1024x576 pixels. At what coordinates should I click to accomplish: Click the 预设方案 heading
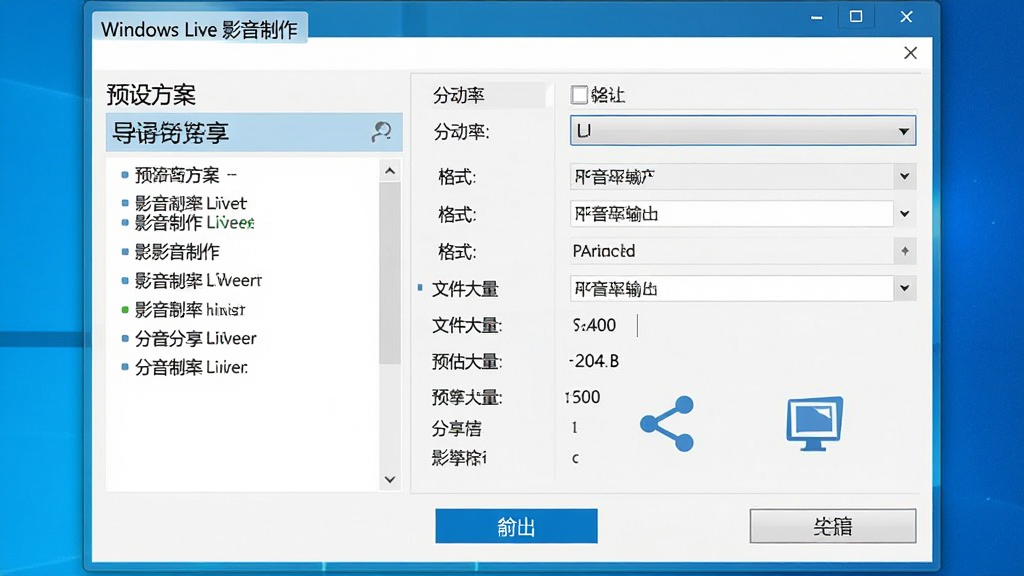click(x=151, y=95)
